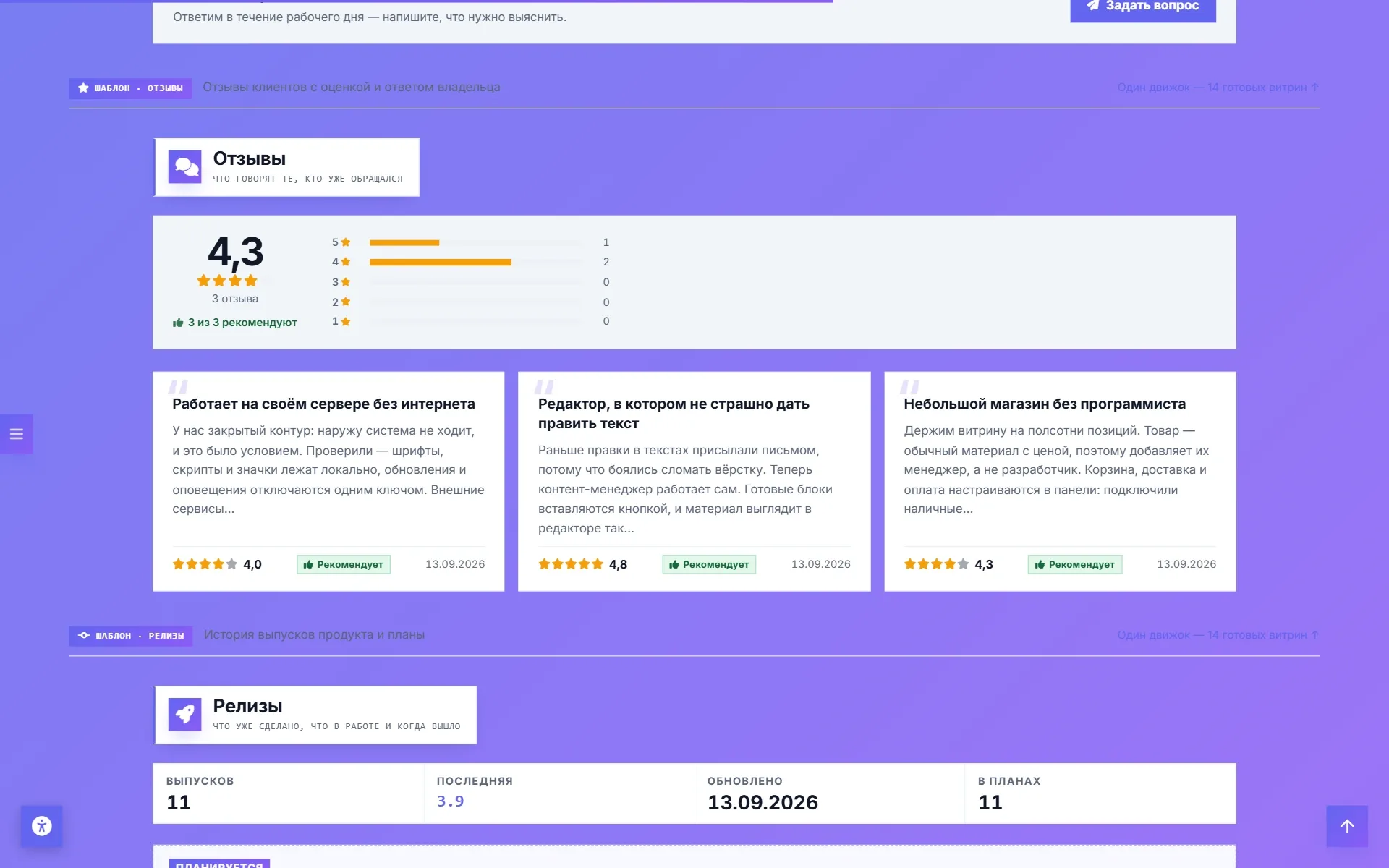Click the commit icon in the 'Шаблон · Релизы' badge
The image size is (1389, 868).
[x=84, y=636]
